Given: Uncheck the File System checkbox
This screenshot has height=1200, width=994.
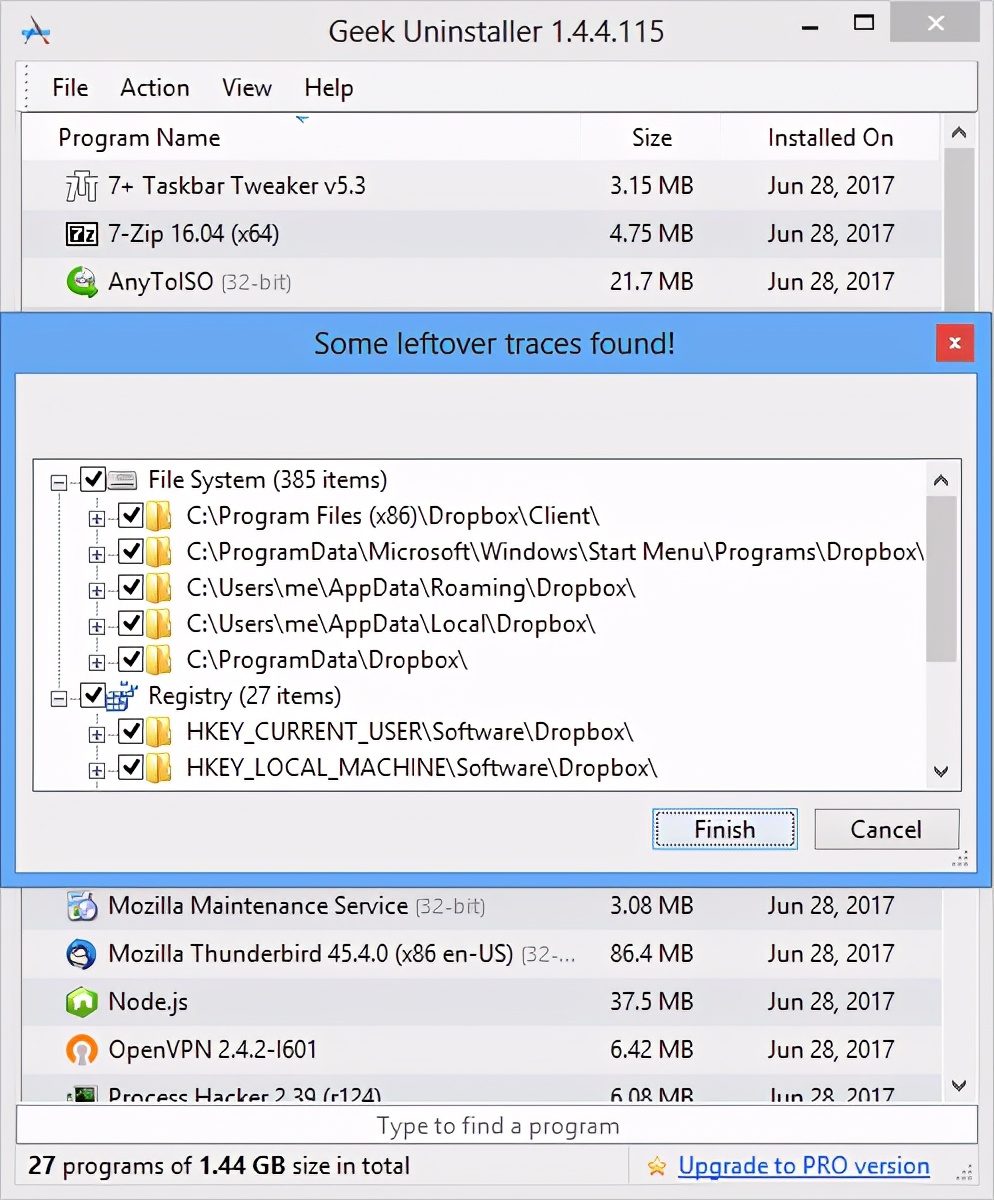Looking at the screenshot, I should pos(93,480).
